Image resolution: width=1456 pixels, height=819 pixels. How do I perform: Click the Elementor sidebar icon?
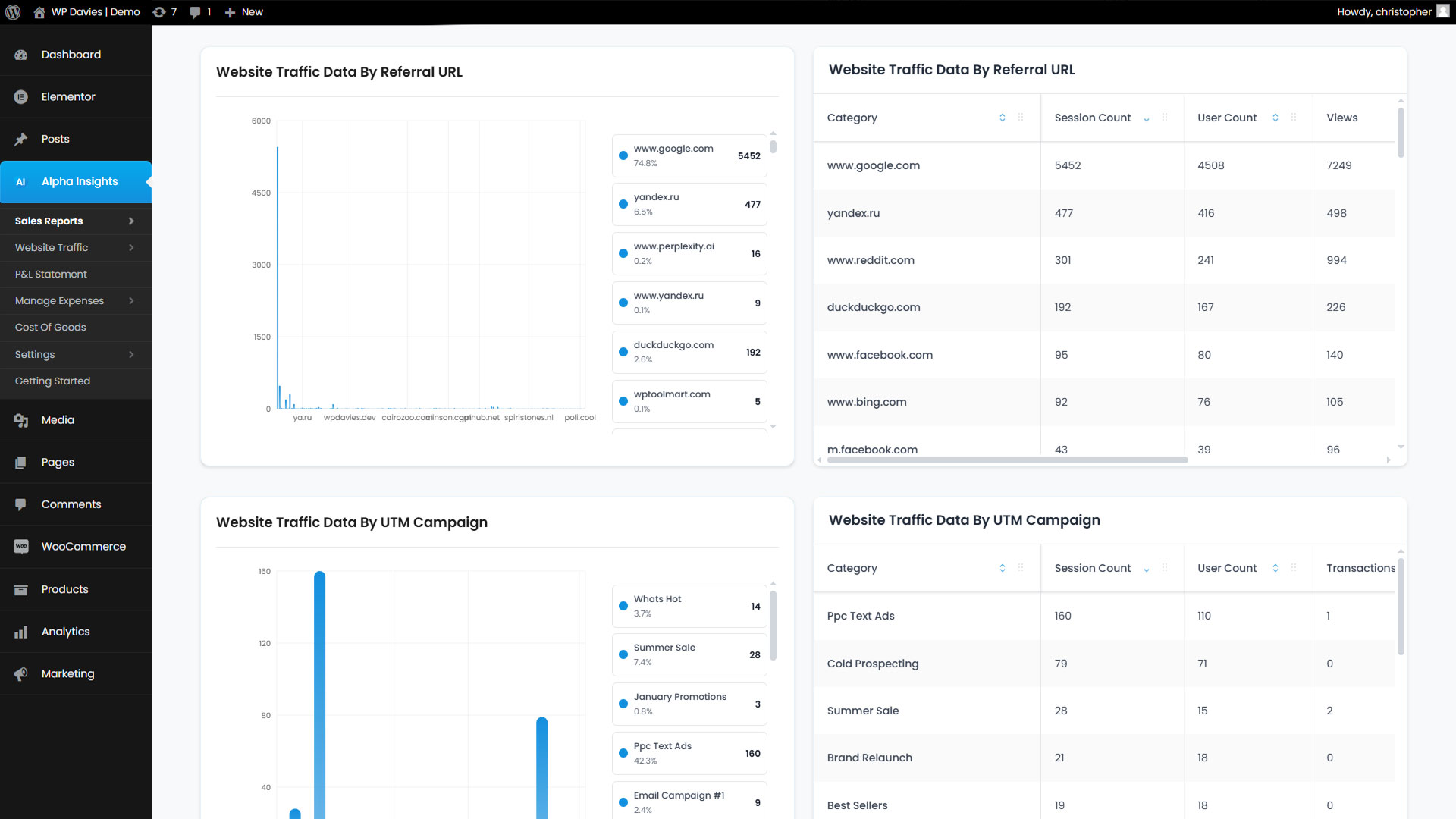tap(21, 97)
